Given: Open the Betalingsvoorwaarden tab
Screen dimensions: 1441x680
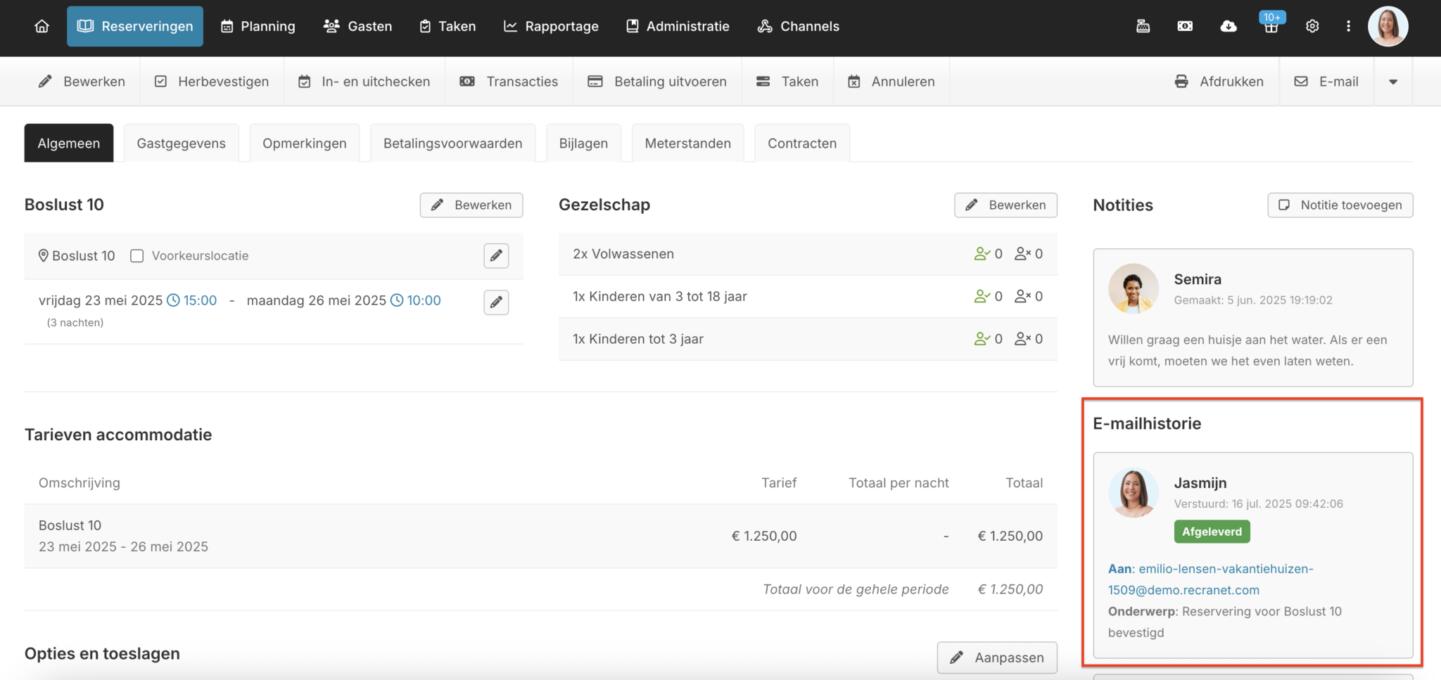Looking at the screenshot, I should (452, 143).
